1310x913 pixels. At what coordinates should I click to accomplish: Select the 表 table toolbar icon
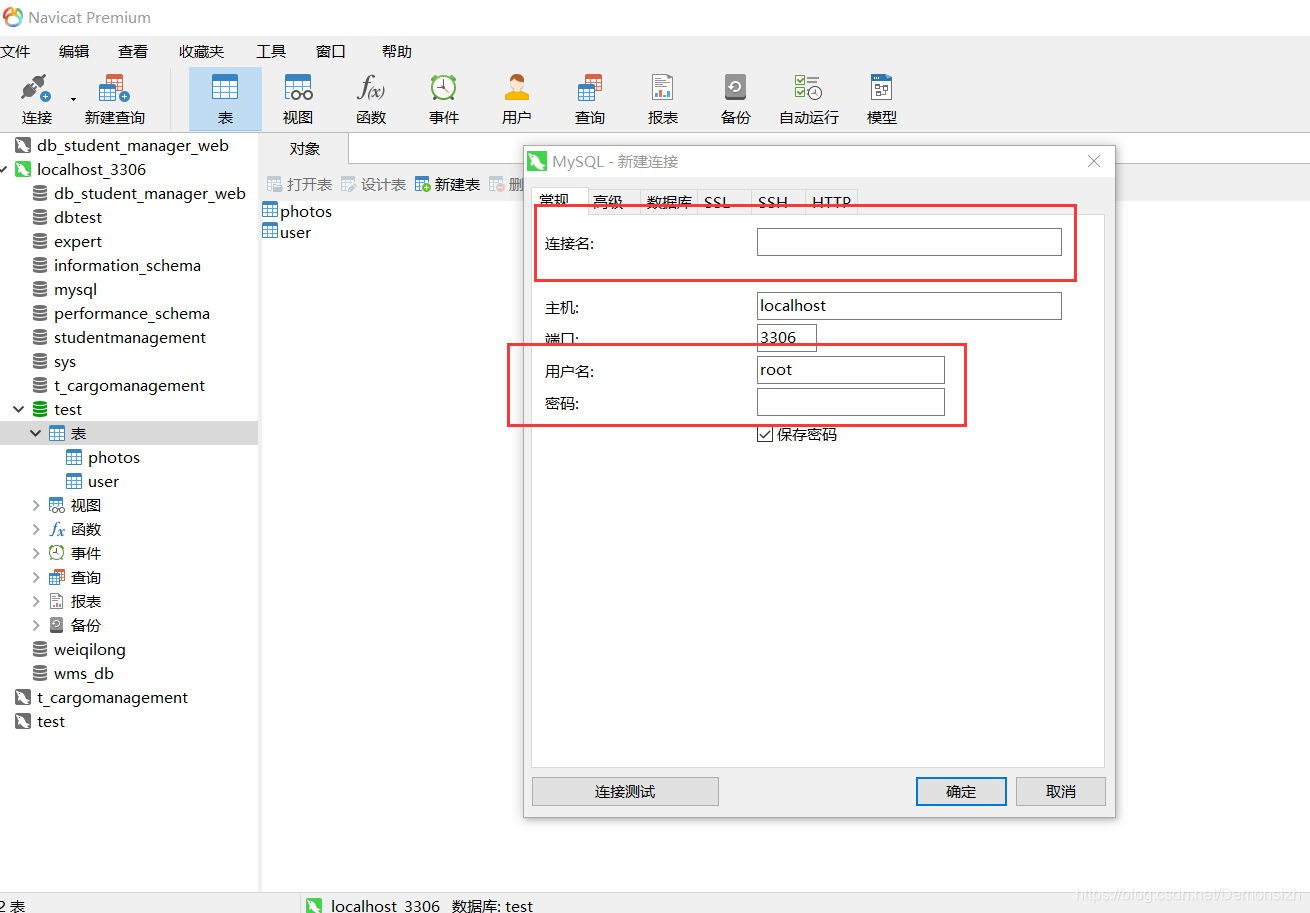coord(225,98)
